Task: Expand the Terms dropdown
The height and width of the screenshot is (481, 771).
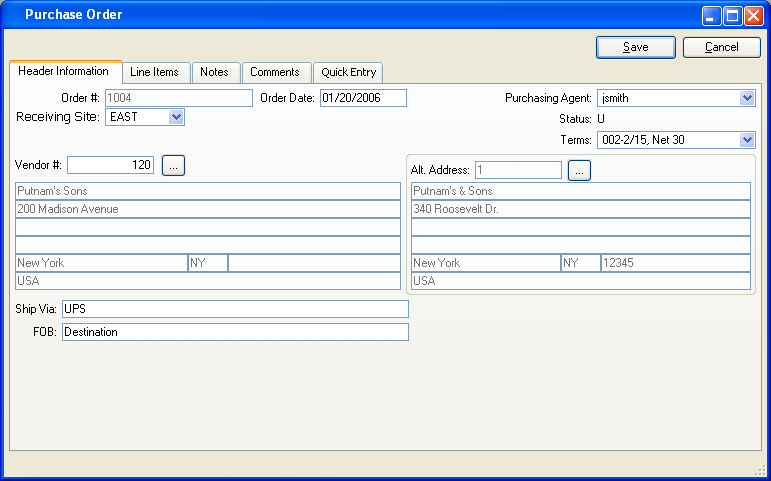Action: (747, 140)
